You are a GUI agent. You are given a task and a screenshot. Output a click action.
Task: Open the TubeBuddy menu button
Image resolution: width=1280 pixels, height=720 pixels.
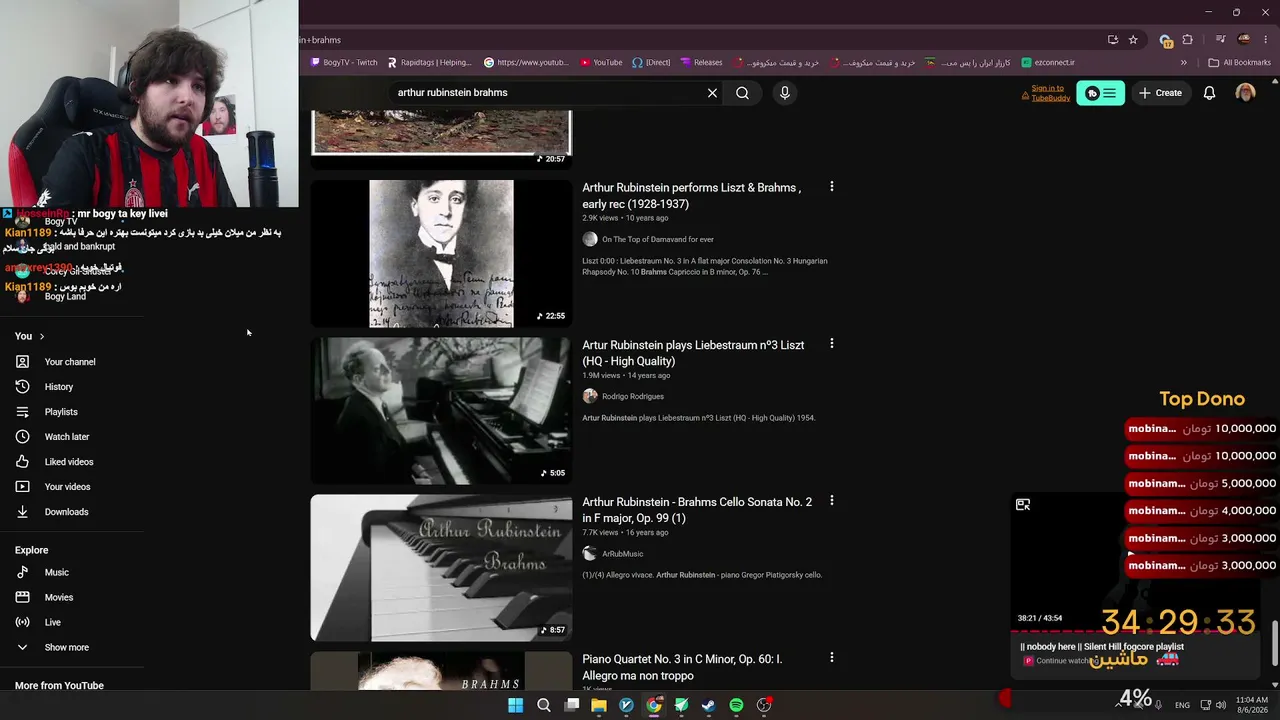tap(1100, 93)
